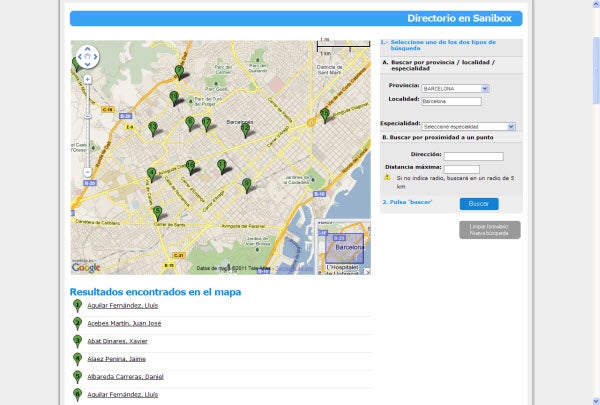600x405 pixels.
Task: Pan the map down with the arrow control
Action: point(87,64)
